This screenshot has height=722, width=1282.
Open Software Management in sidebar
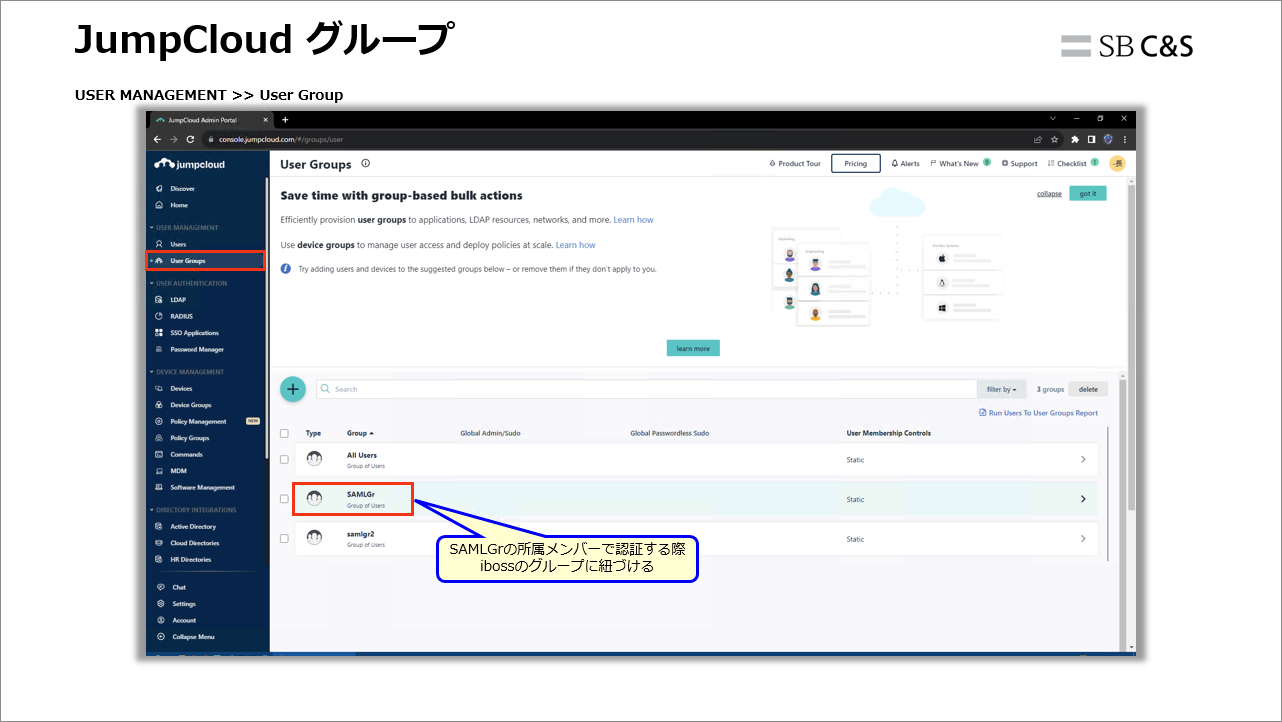pos(202,487)
